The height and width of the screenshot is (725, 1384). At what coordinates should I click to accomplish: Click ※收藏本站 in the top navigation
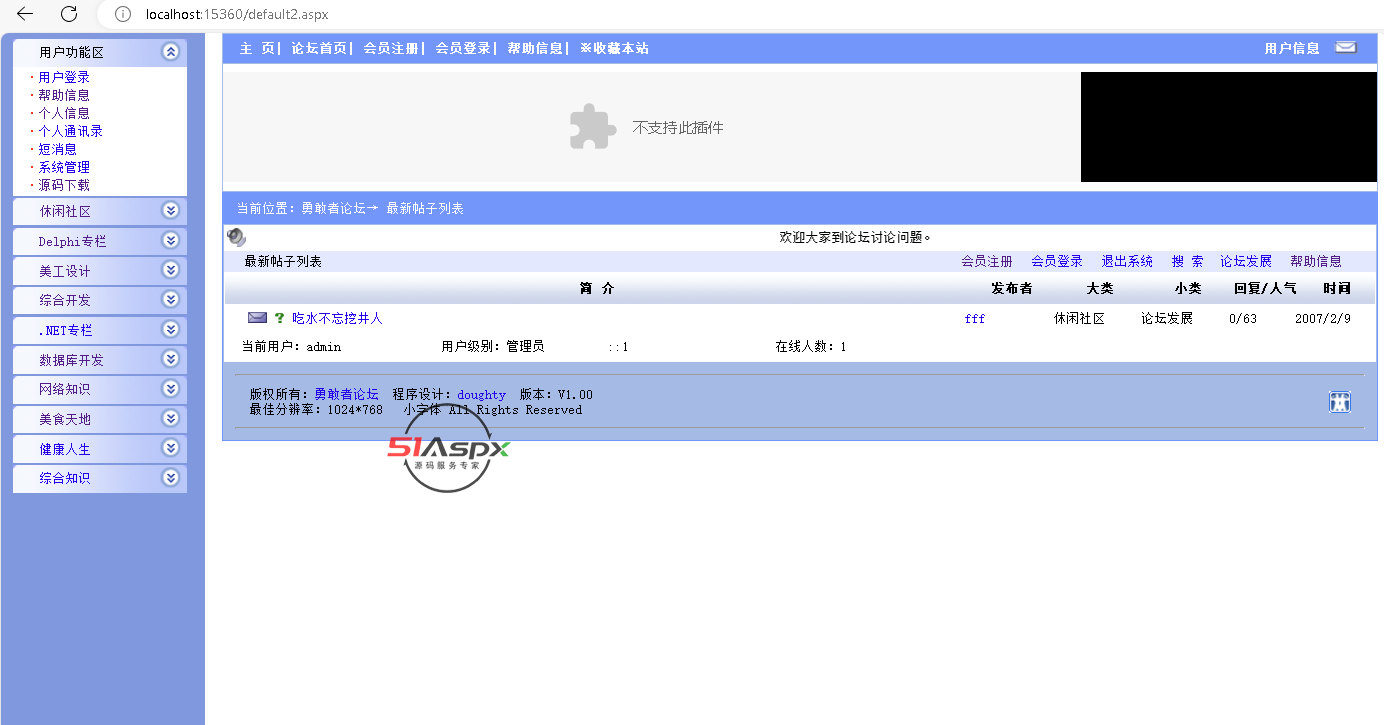pos(614,48)
